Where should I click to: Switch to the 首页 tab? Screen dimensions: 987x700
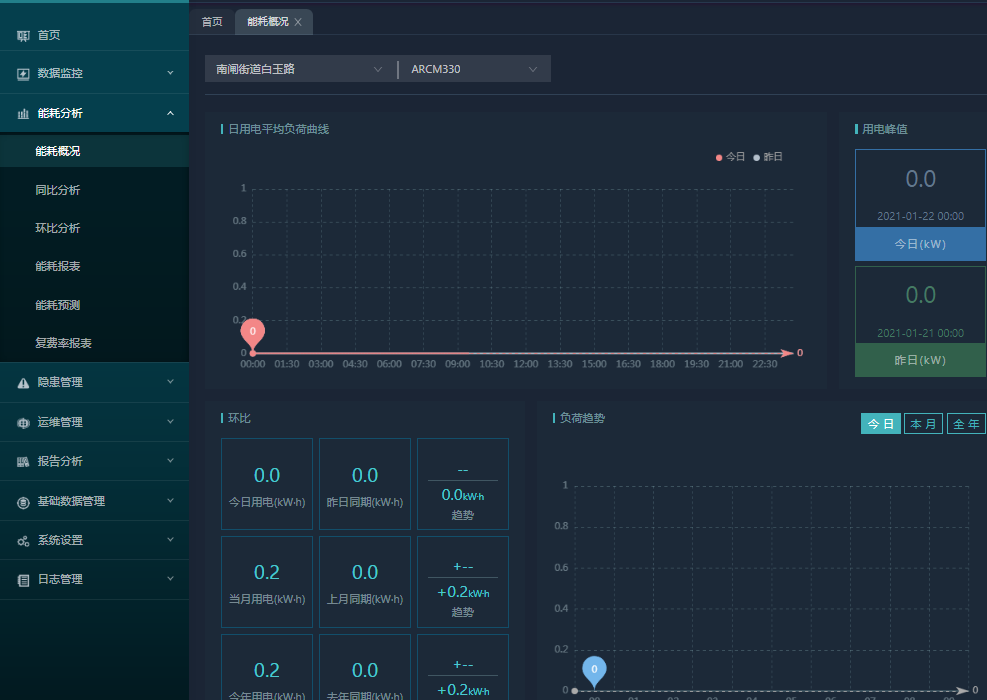(x=212, y=21)
